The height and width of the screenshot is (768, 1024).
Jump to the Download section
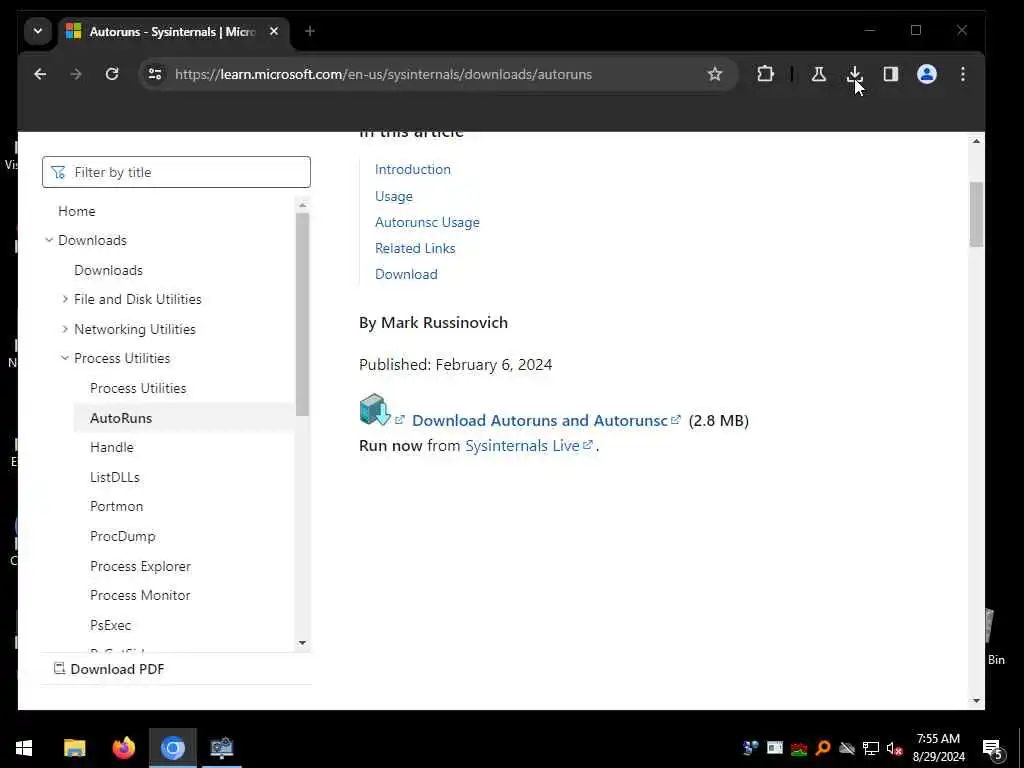(x=406, y=274)
